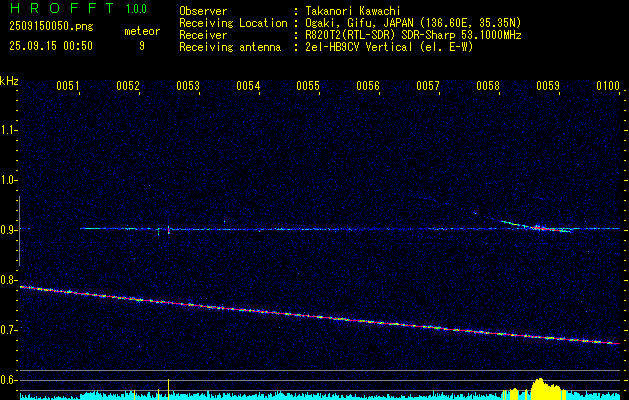Select the version number 1.0.0
This screenshot has width=629, height=400.
(136, 8)
